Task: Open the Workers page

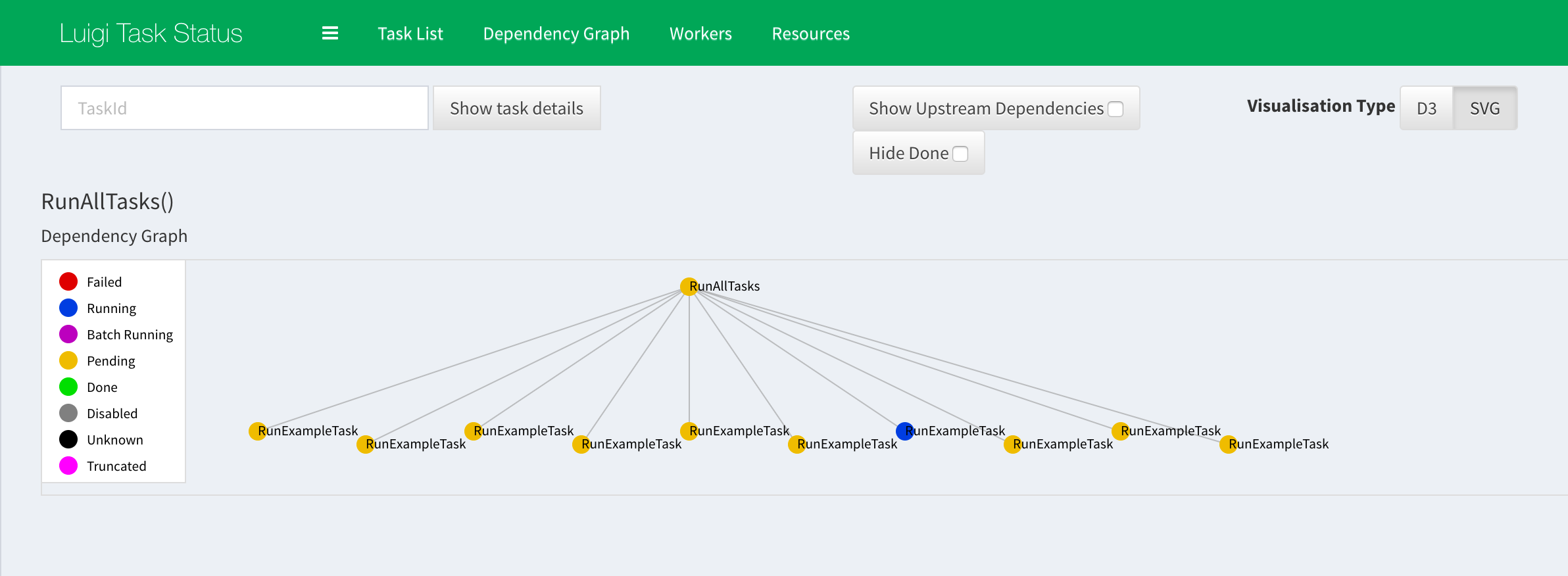Action: click(700, 34)
